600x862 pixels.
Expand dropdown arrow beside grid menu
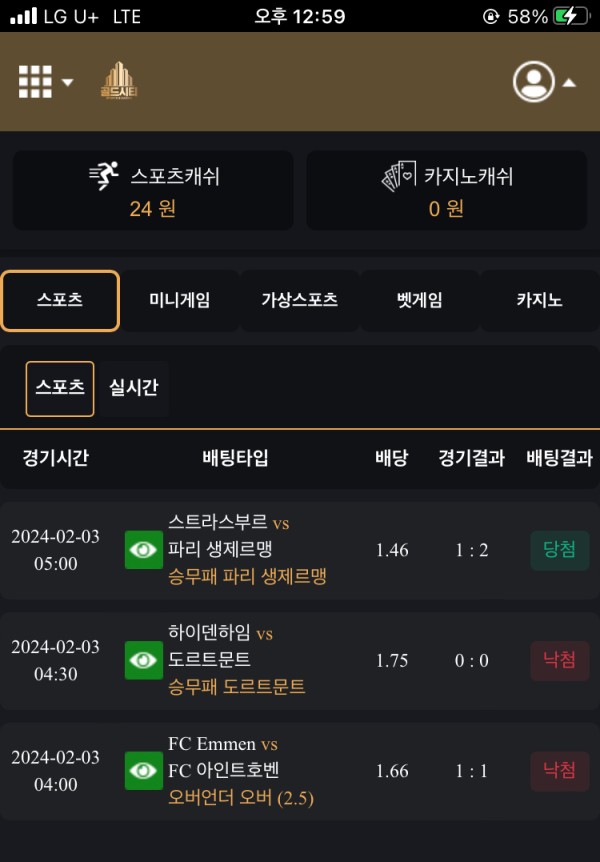pyautogui.click(x=68, y=82)
